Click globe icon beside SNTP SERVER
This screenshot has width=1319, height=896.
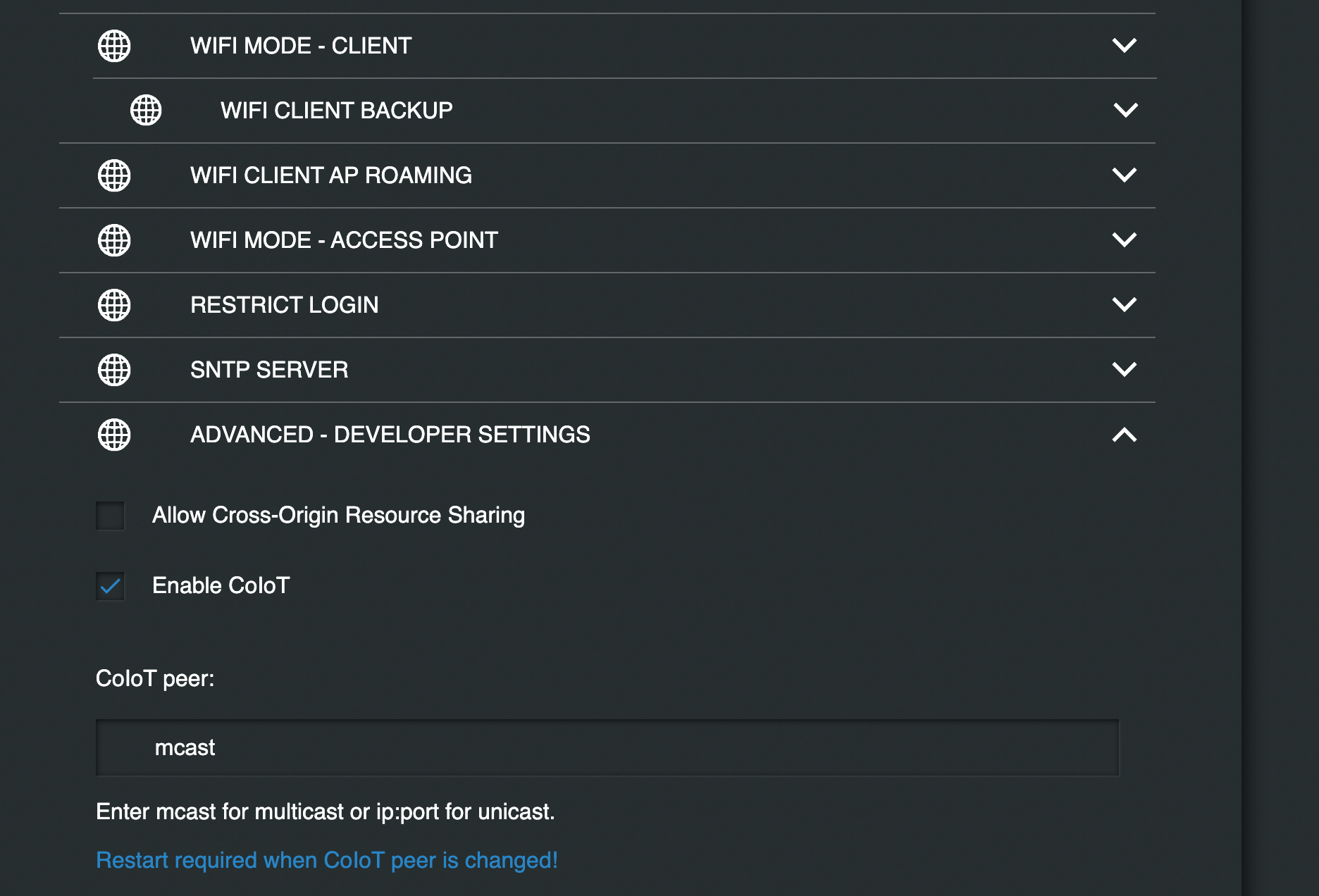114,370
